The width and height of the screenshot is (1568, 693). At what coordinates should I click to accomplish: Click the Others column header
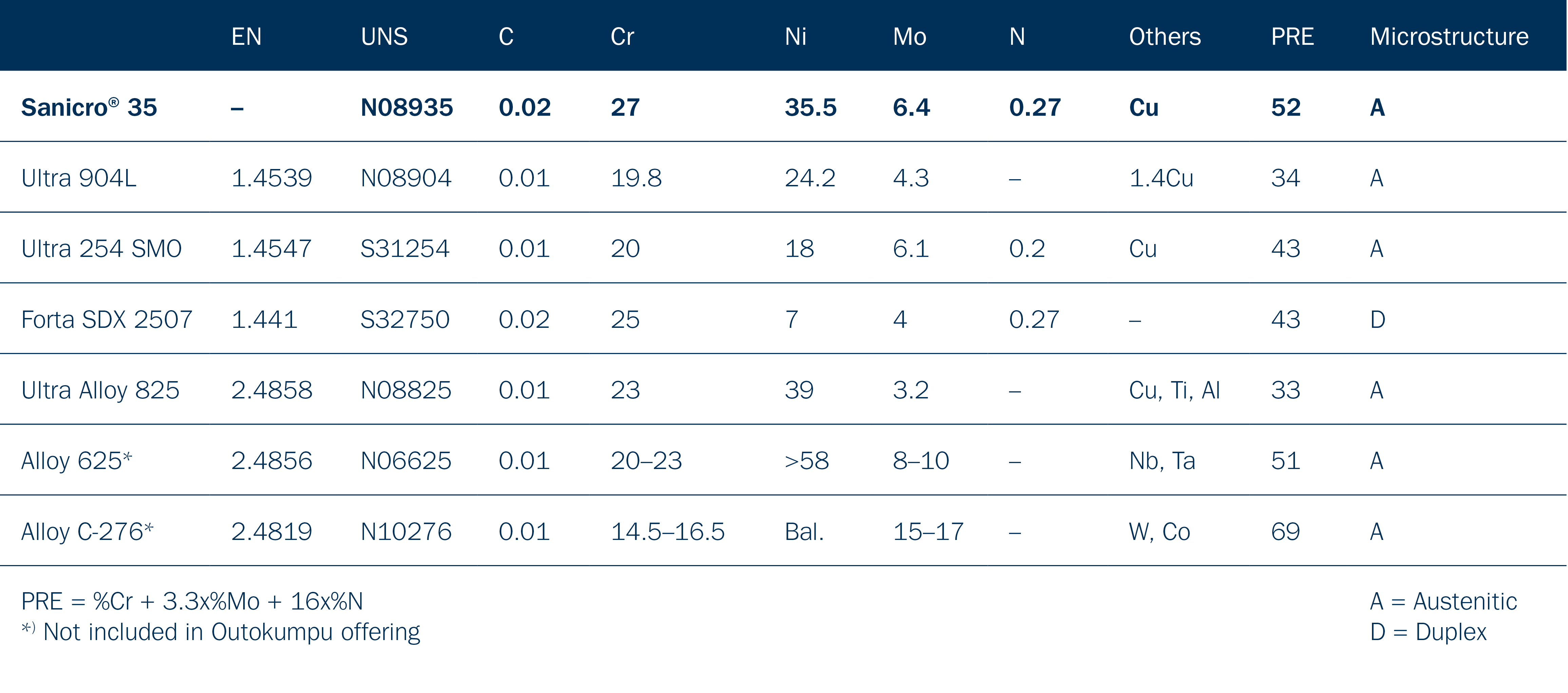point(1164,37)
